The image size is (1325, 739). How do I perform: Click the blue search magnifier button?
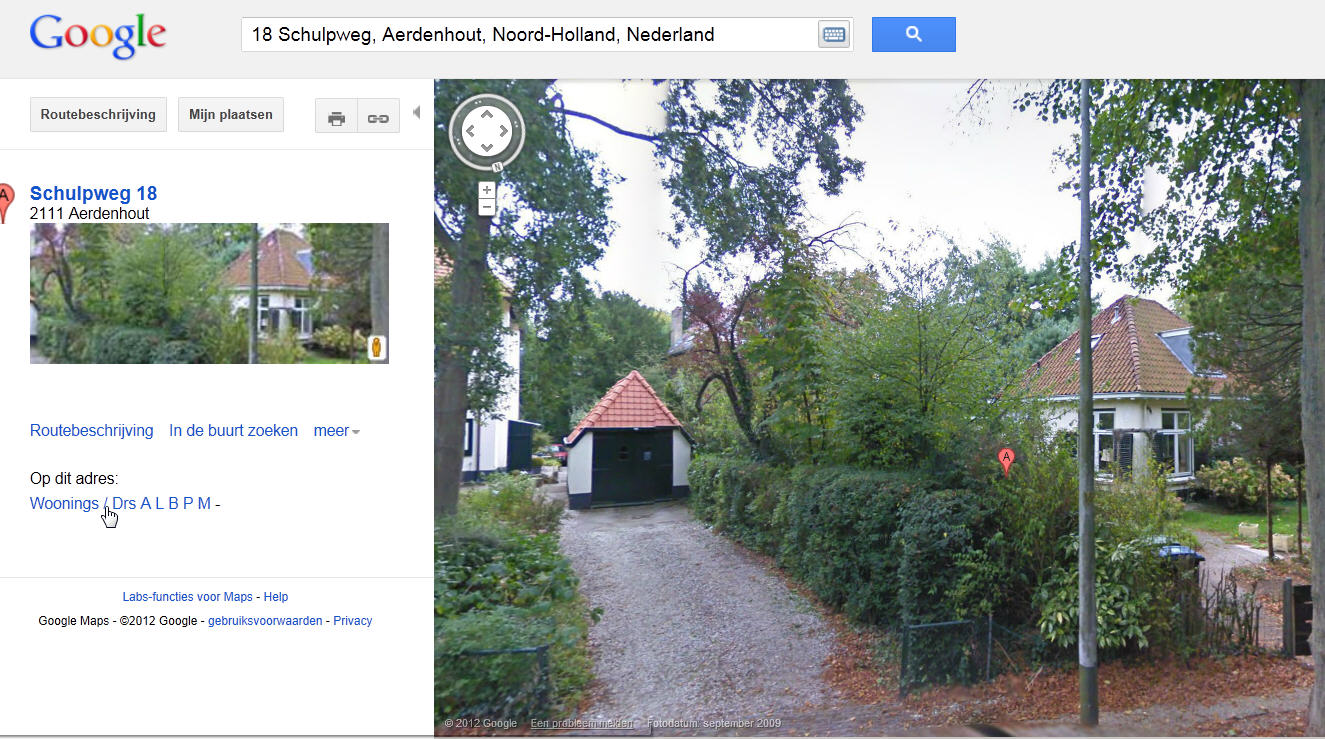click(913, 34)
